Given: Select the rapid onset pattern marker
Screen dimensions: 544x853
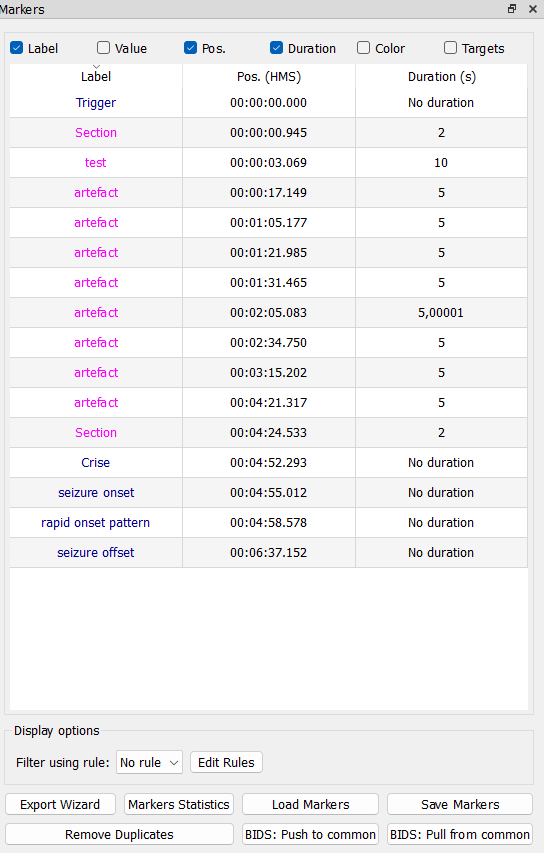Looking at the screenshot, I should pos(269,522).
